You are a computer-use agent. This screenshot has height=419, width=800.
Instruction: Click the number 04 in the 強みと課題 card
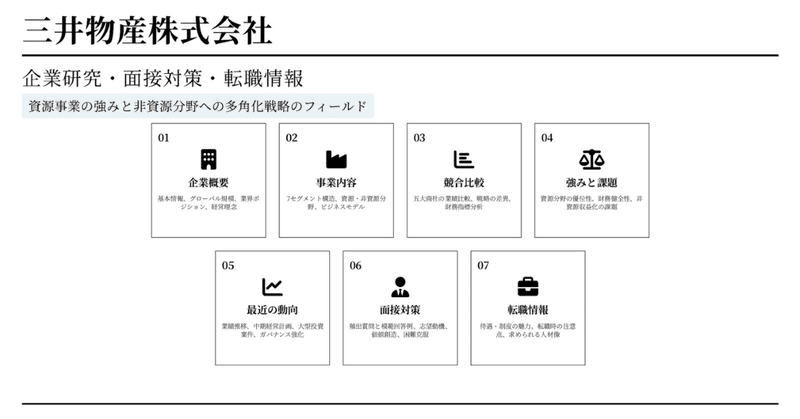point(547,138)
